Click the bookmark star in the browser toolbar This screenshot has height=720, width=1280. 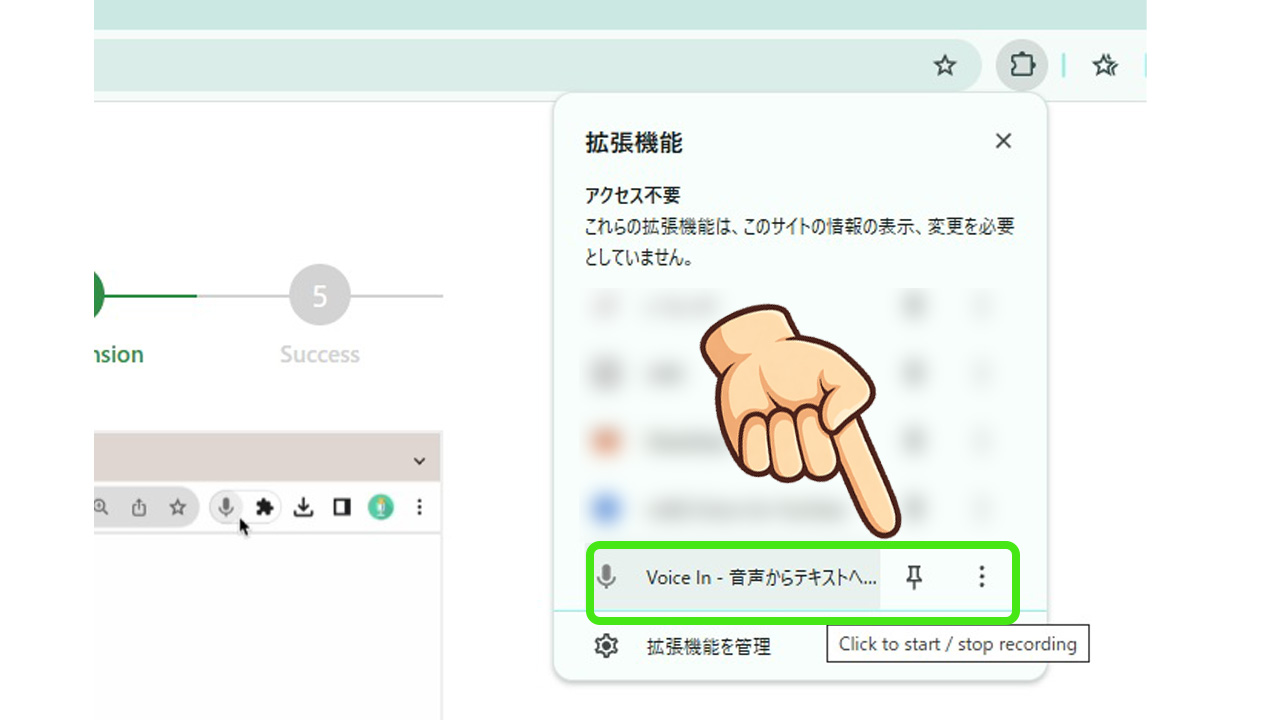tap(945, 64)
